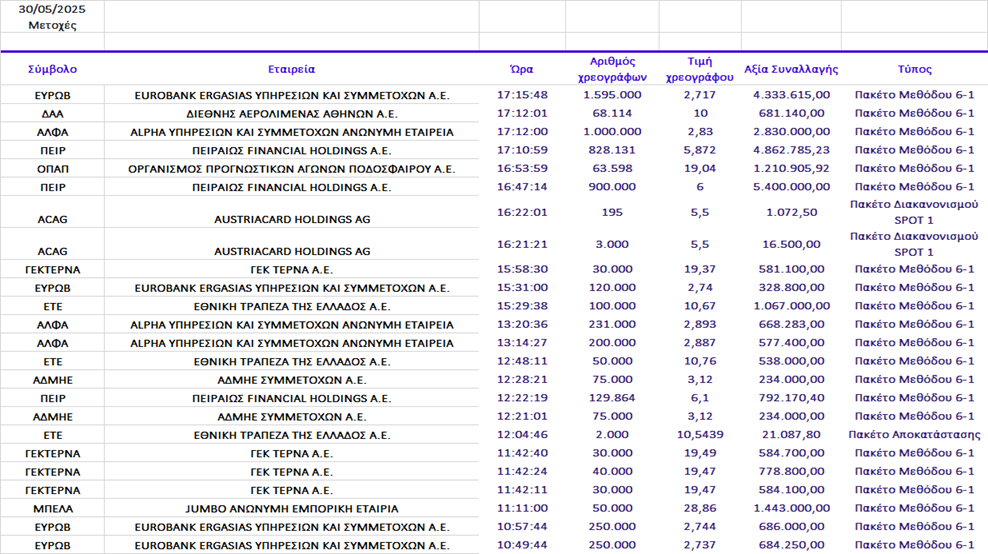Select the price 5,872

coord(699,150)
